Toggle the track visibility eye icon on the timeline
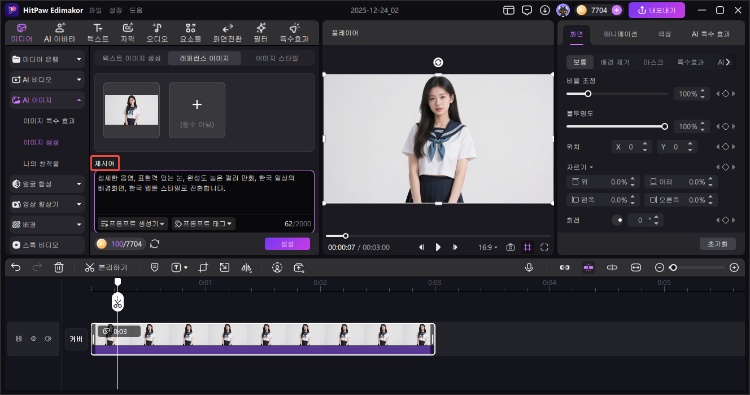This screenshot has width=750, height=395. click(33, 339)
